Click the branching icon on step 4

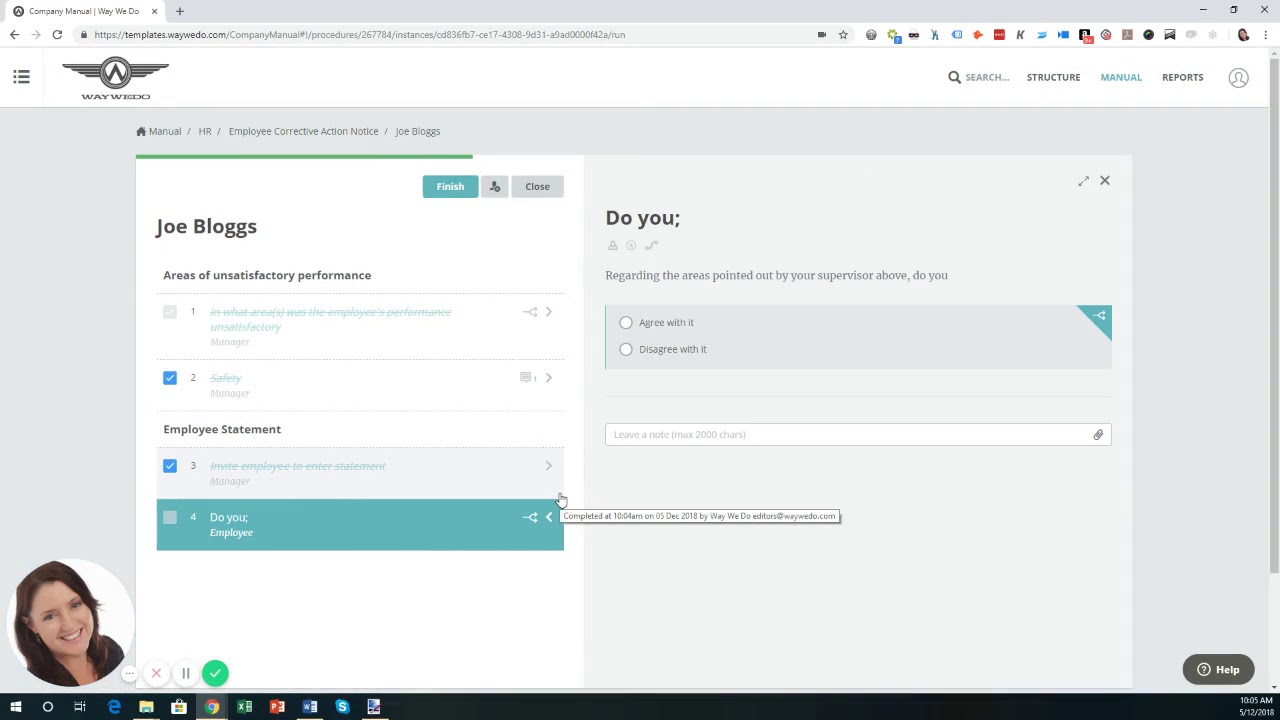coord(530,517)
